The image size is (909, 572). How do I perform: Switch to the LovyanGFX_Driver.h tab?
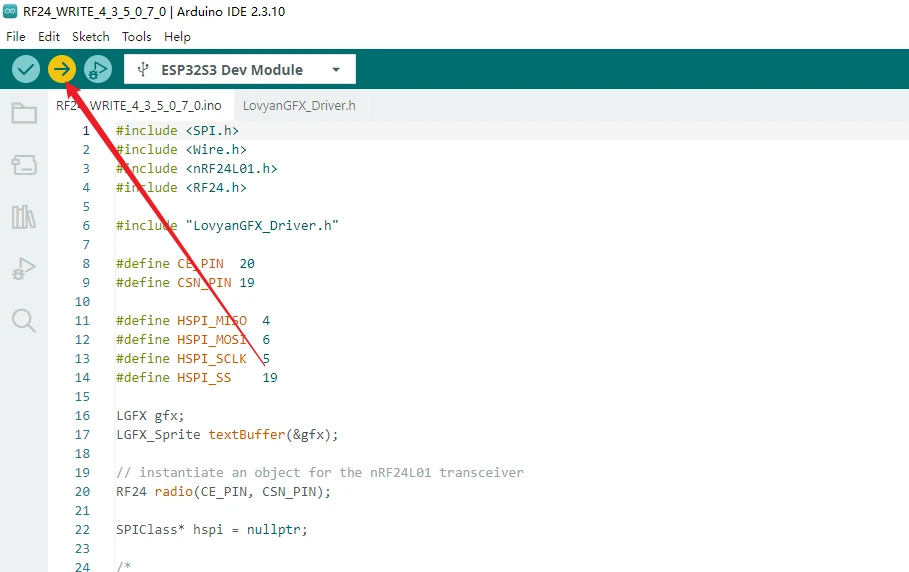299,105
